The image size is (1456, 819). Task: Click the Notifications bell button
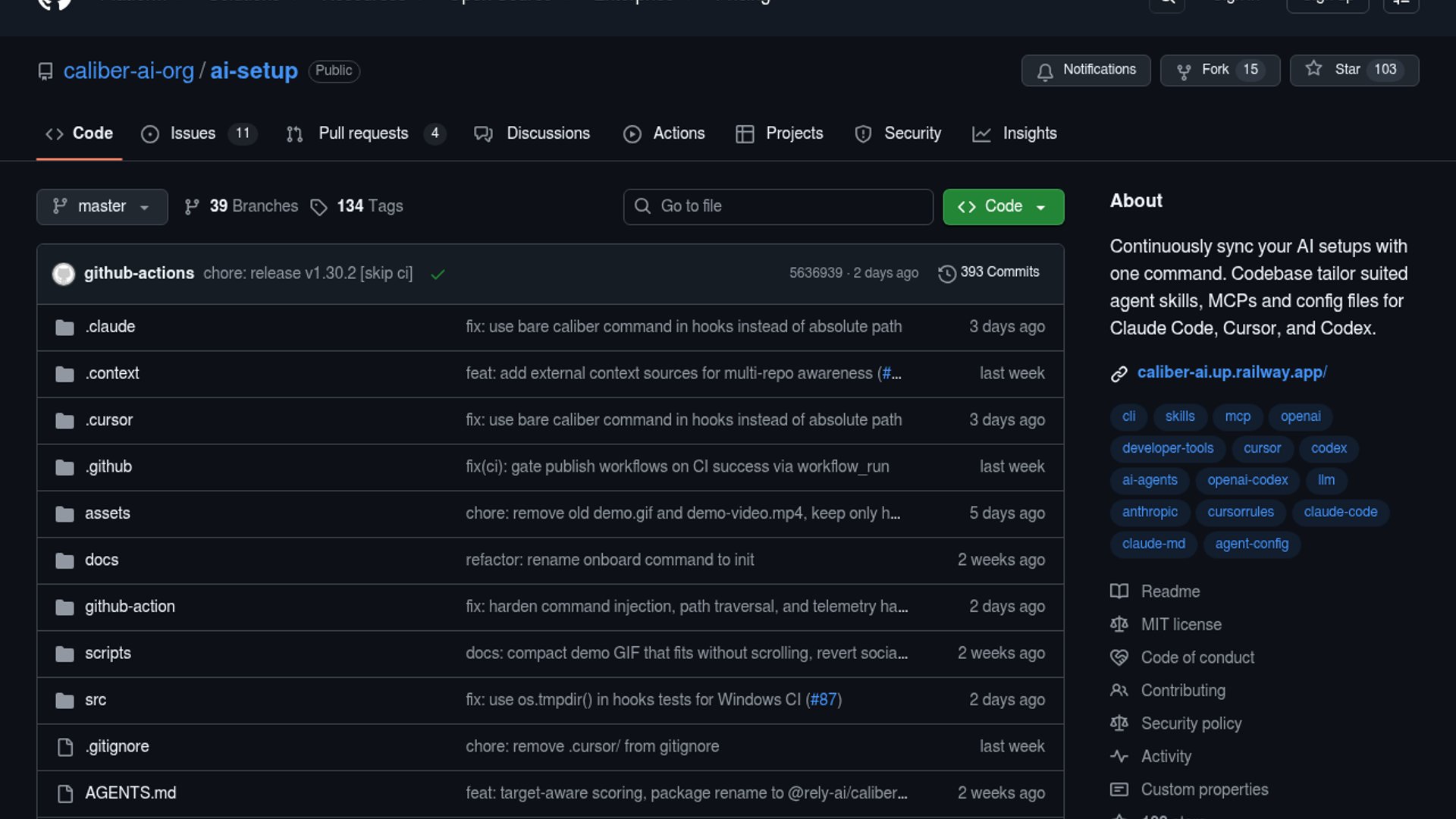click(x=1085, y=70)
